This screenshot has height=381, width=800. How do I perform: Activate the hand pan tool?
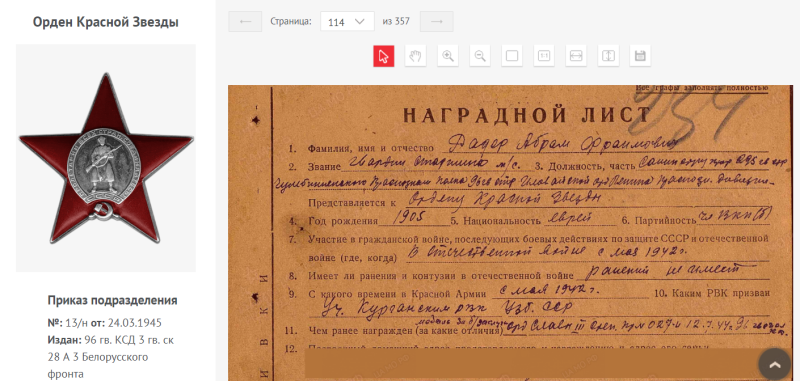pyautogui.click(x=416, y=56)
